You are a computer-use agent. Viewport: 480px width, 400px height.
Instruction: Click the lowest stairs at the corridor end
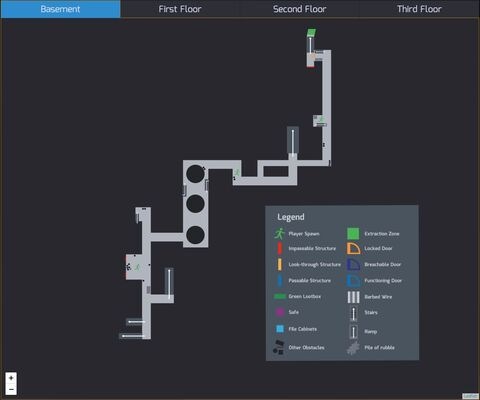(x=133, y=336)
